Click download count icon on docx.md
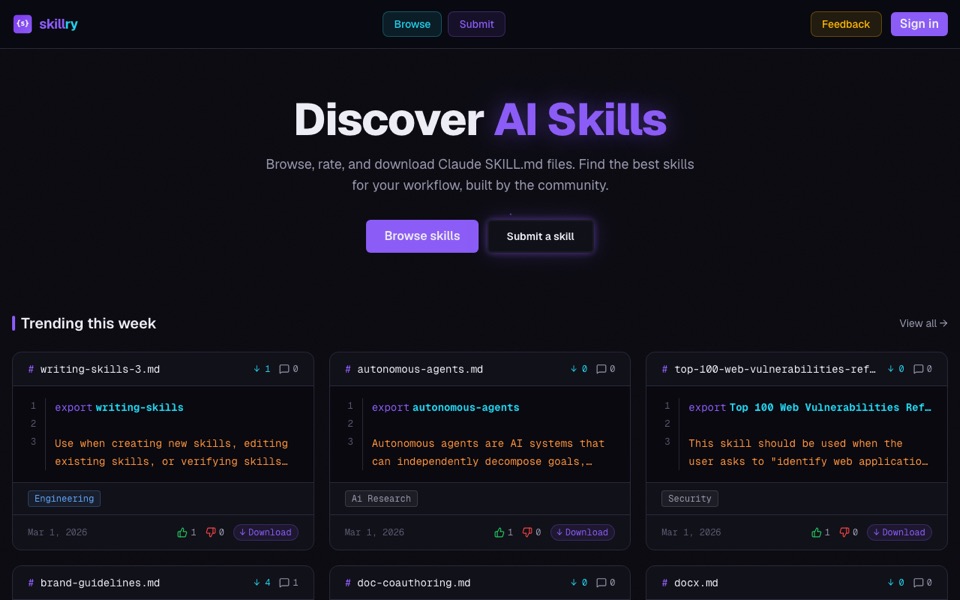This screenshot has height=600, width=960. click(891, 582)
